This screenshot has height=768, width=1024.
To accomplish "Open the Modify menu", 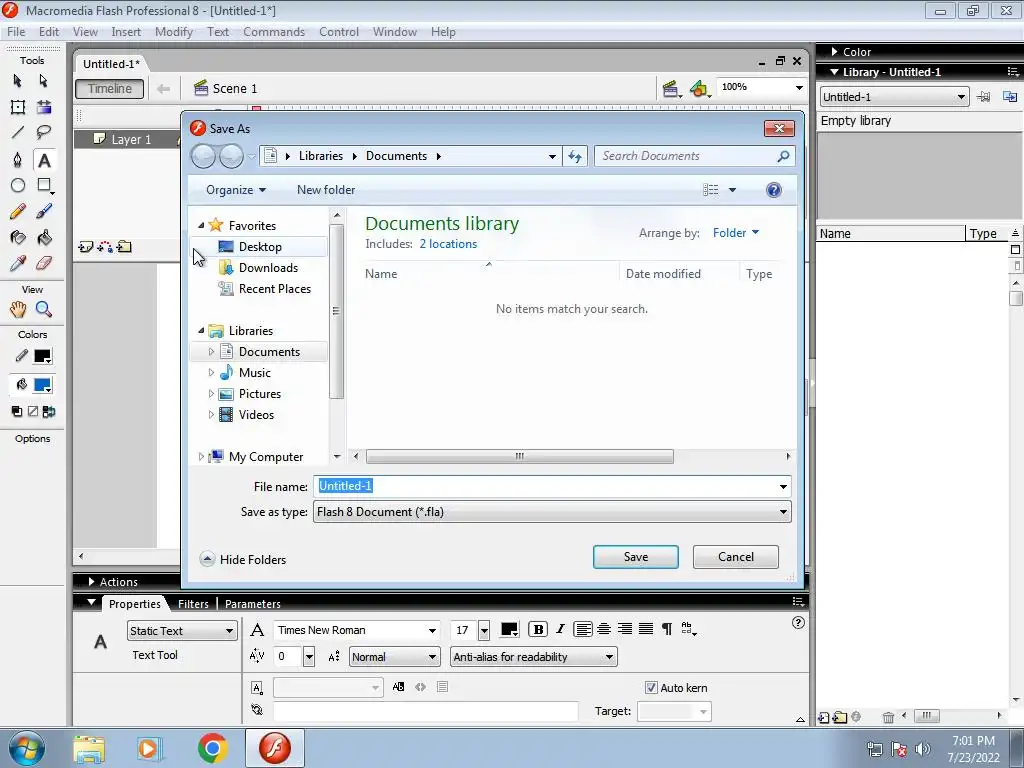I will pyautogui.click(x=174, y=32).
